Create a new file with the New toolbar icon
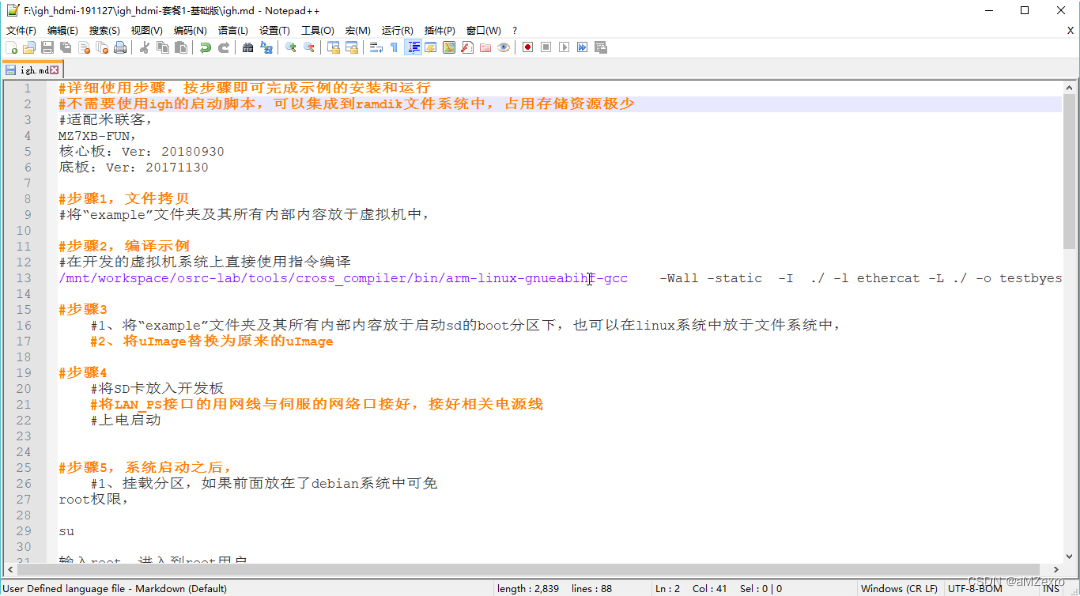This screenshot has width=1080, height=596. click(12, 48)
